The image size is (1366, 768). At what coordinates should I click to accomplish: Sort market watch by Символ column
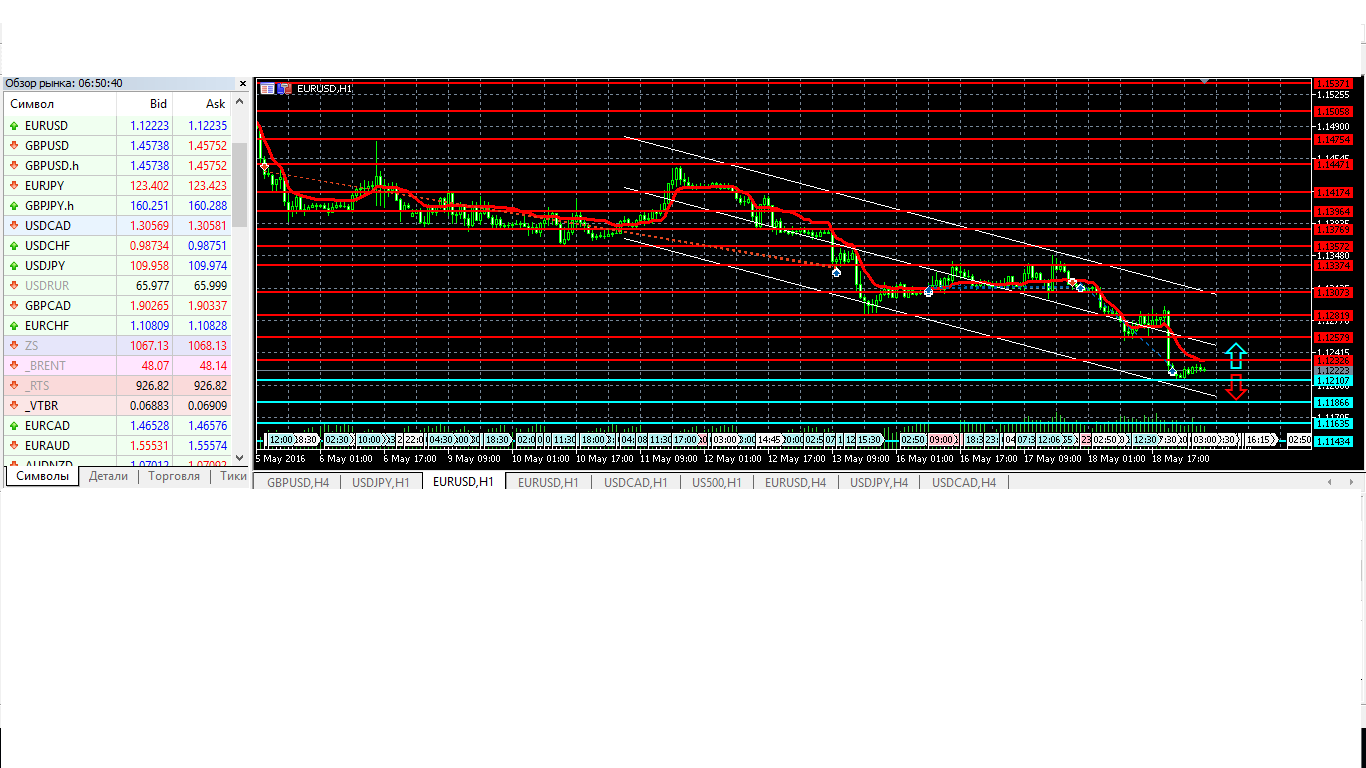(60, 104)
